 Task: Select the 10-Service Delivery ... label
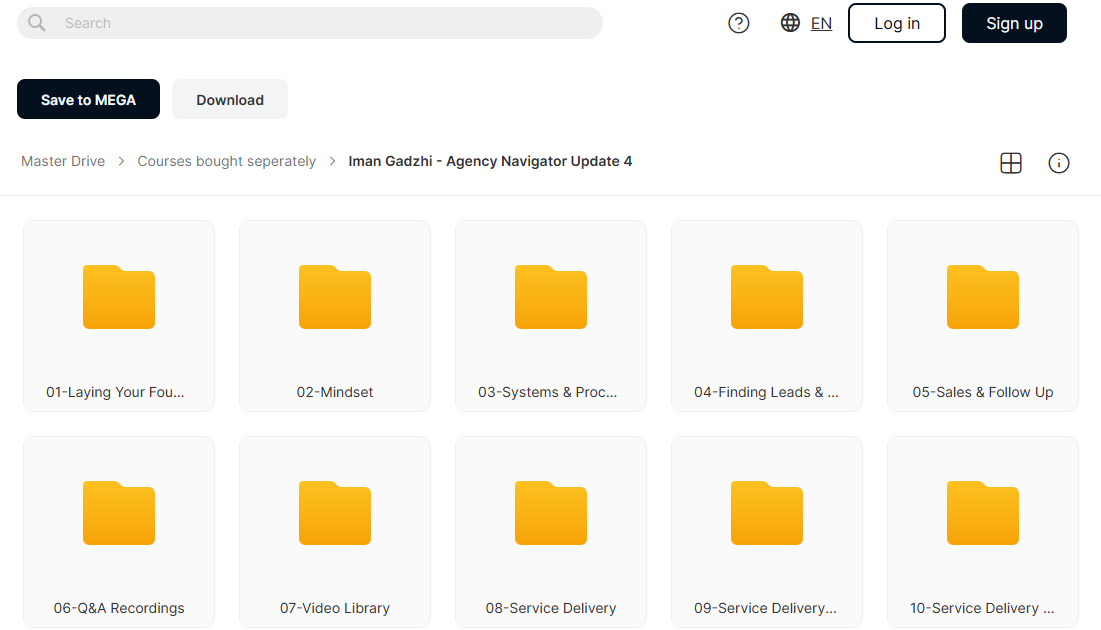[982, 608]
